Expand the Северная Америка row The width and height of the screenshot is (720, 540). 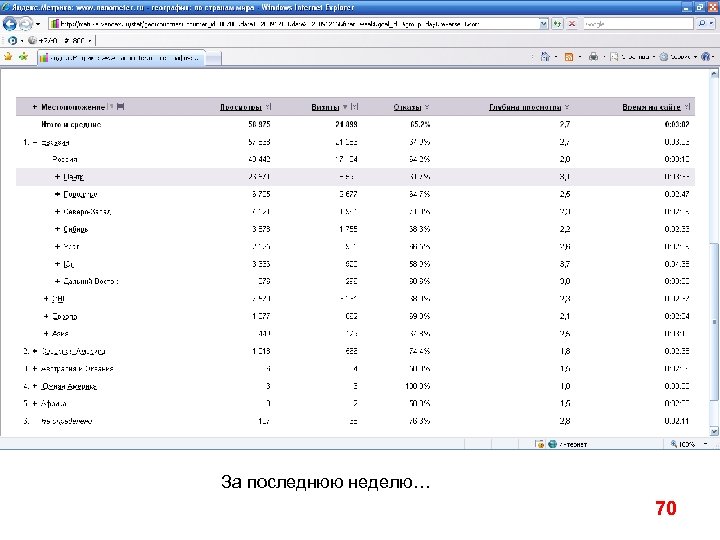(34, 351)
